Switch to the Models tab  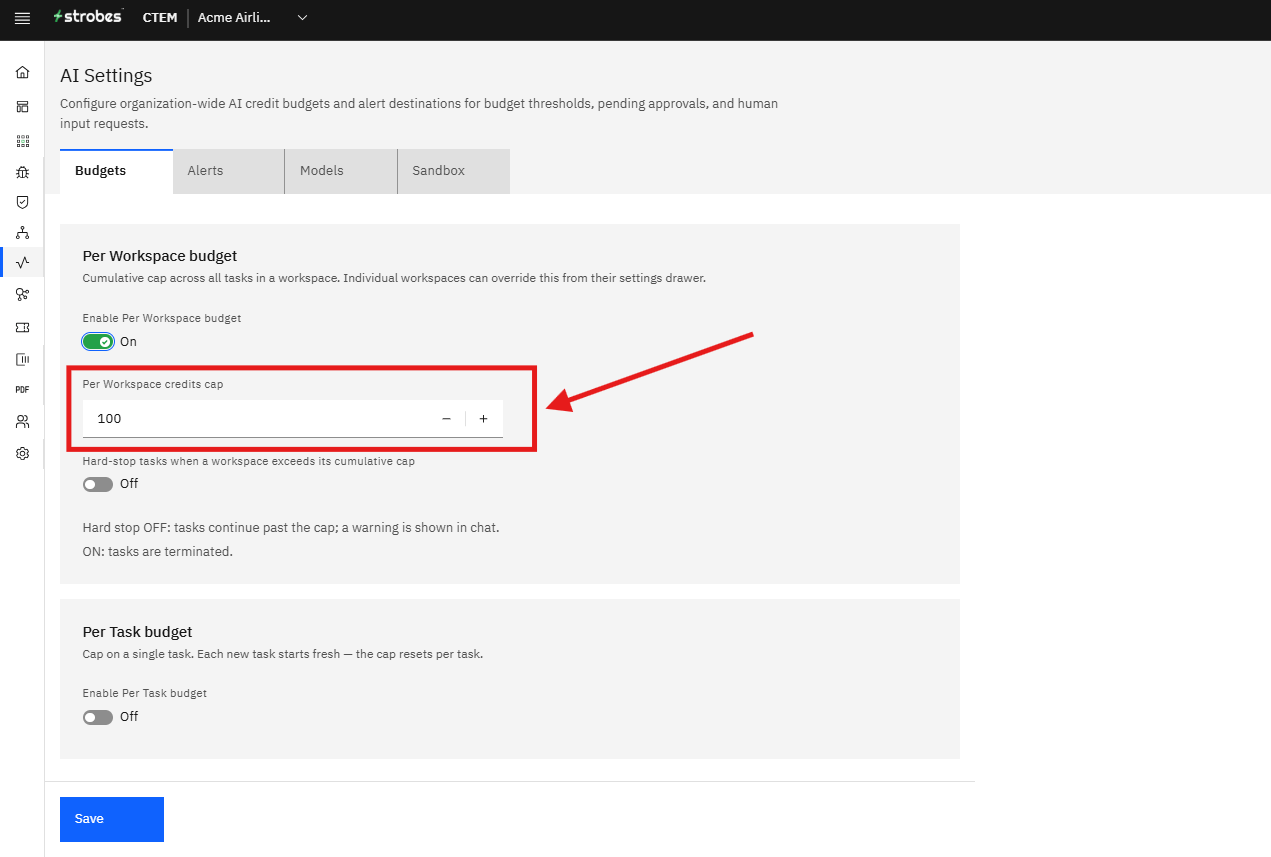click(341, 171)
